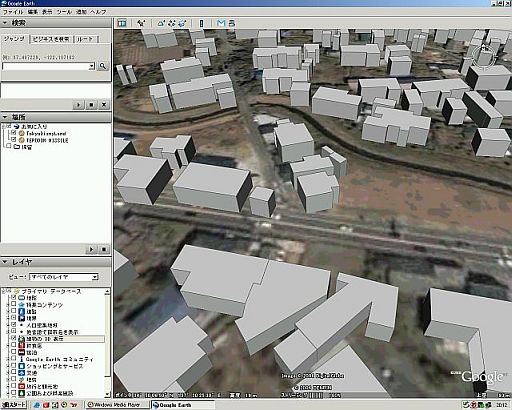Click the プライマリ データベース icon
Viewport: 512px width, 410px height.
(17, 291)
